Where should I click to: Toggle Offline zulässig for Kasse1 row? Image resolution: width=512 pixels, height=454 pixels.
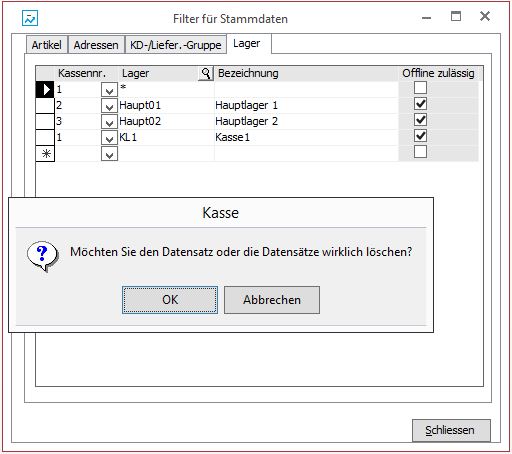pyautogui.click(x=420, y=136)
